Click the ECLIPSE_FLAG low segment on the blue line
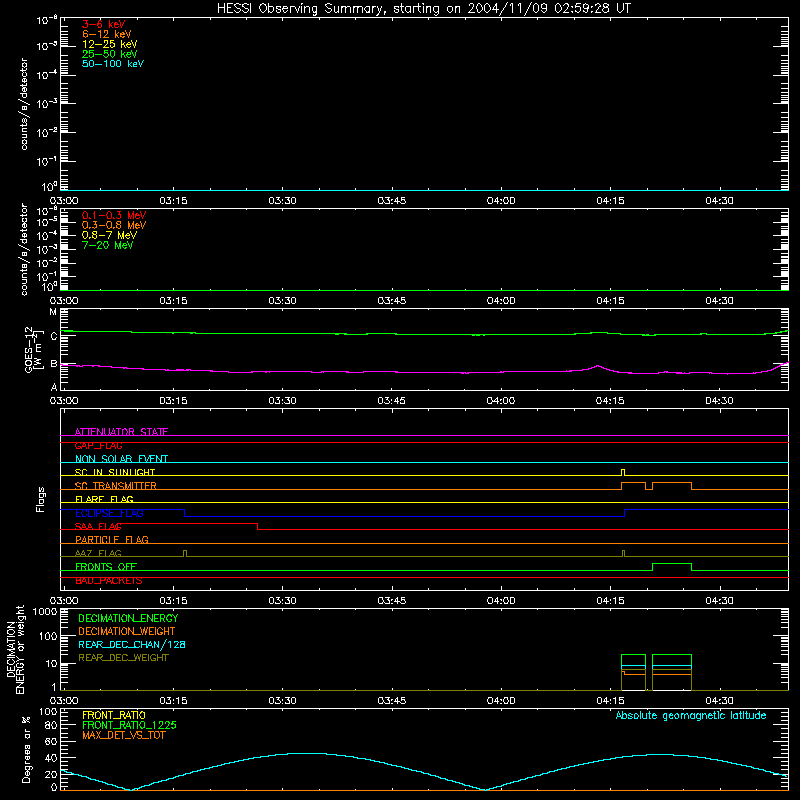800x800 pixels. 405,516
